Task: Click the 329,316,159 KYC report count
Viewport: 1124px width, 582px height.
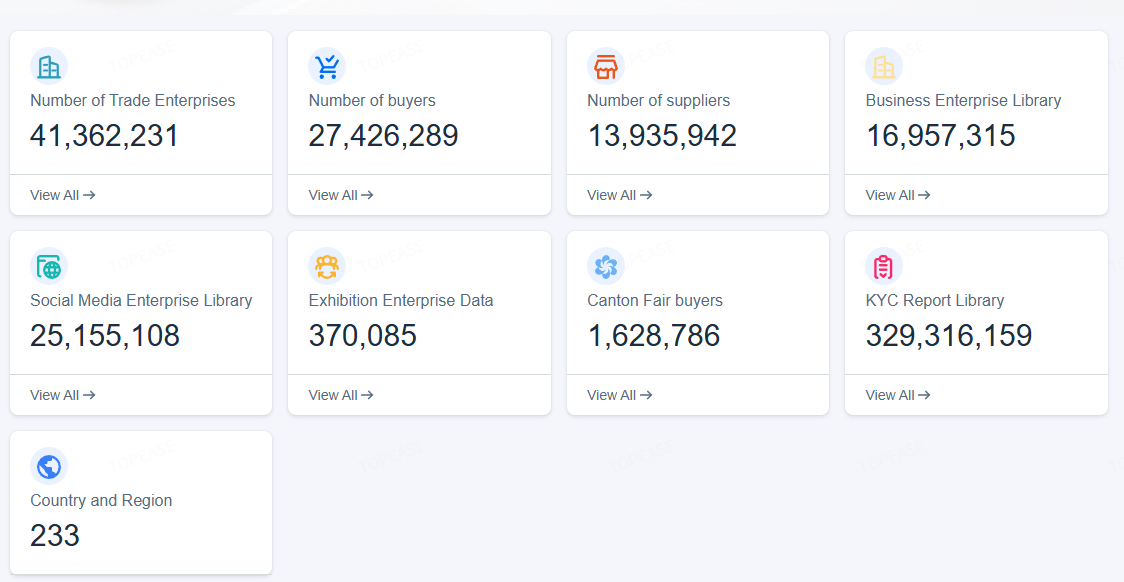Action: tap(949, 335)
